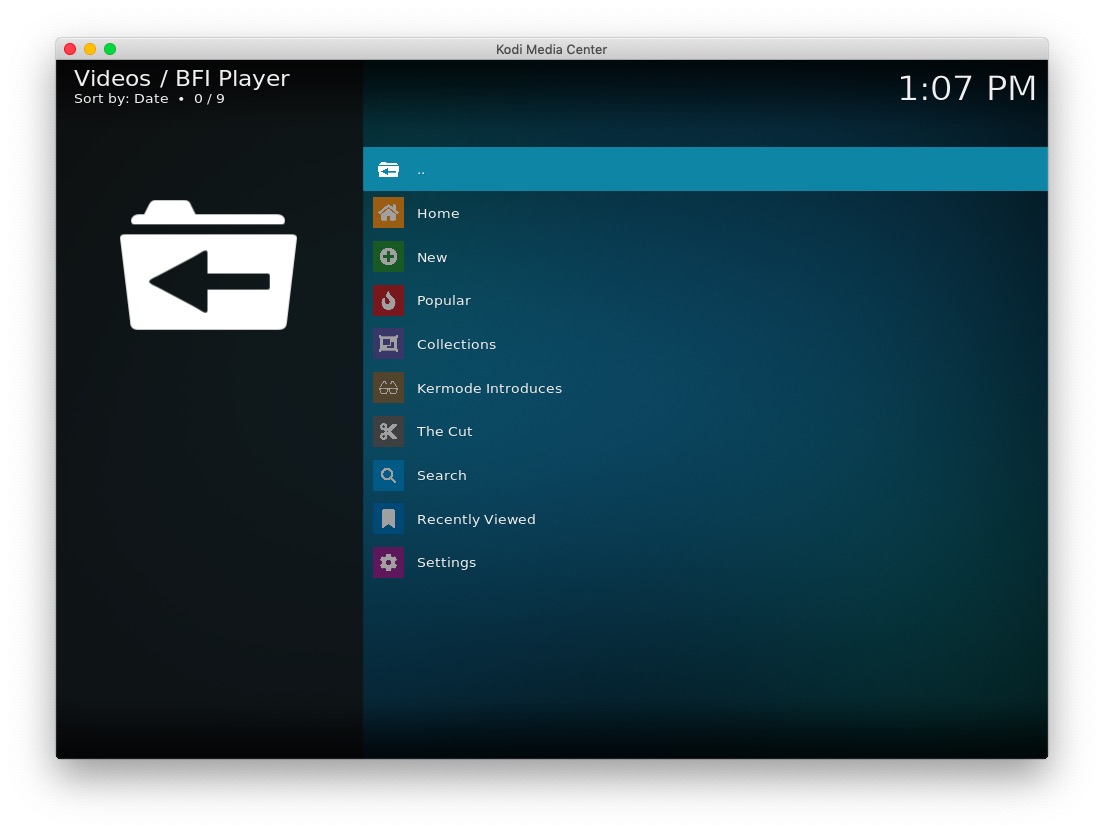This screenshot has height=833, width=1104.
Task: Click the Sort by: Date label
Action: coord(121,99)
